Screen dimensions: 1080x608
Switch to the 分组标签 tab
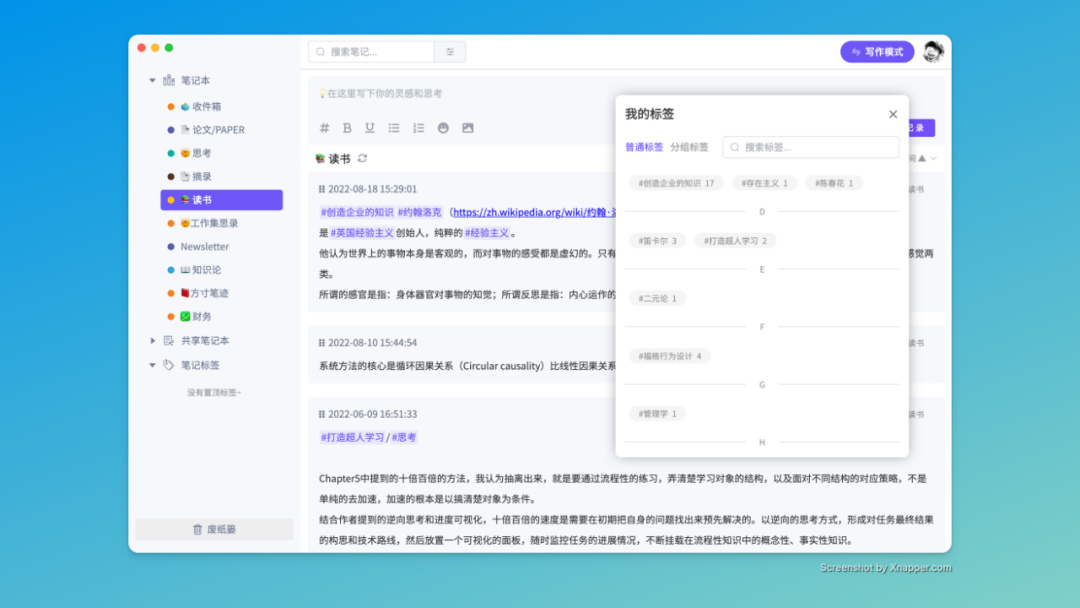pos(689,147)
